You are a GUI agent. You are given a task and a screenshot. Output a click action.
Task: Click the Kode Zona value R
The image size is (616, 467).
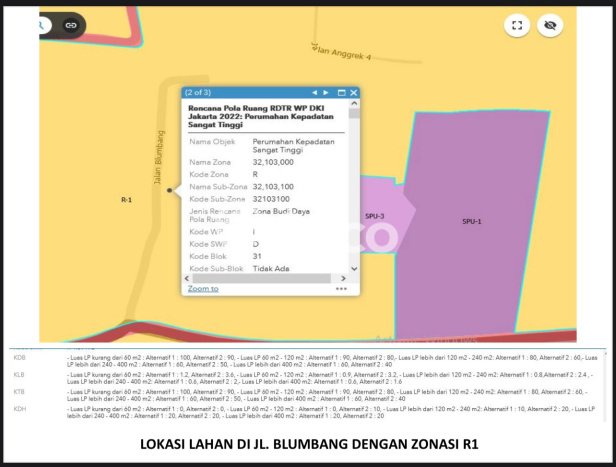(255, 174)
